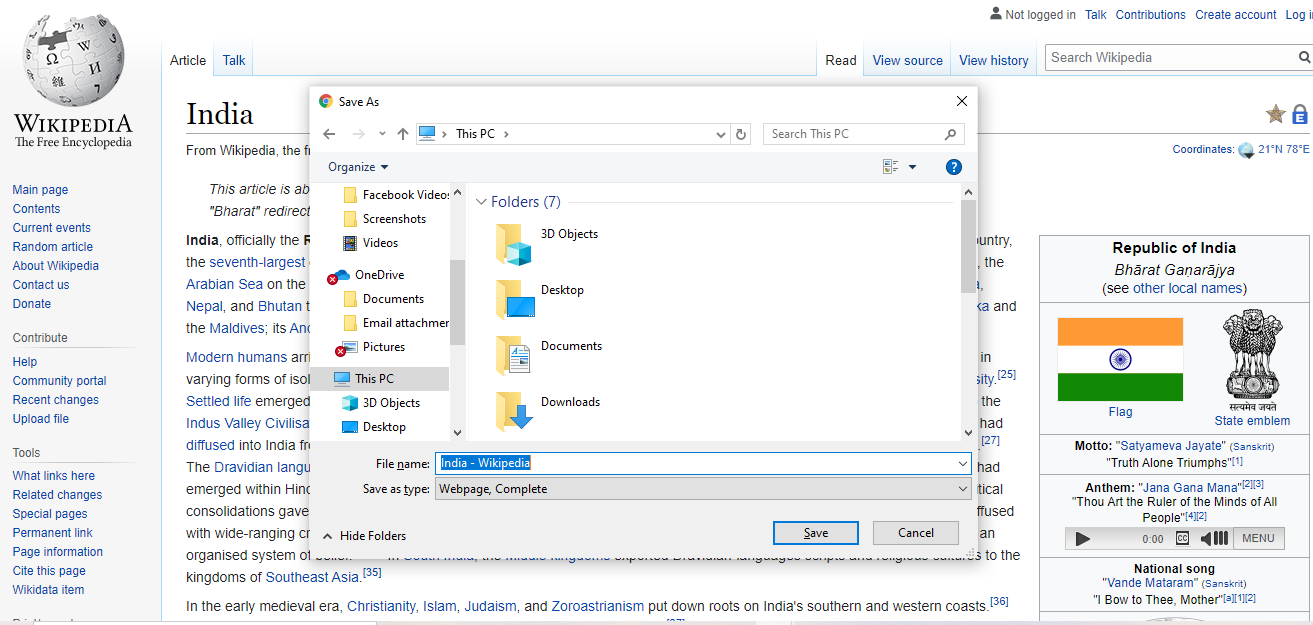1313x625 pixels.
Task: Select 3D Objects in navigation tree
Action: click(381, 403)
